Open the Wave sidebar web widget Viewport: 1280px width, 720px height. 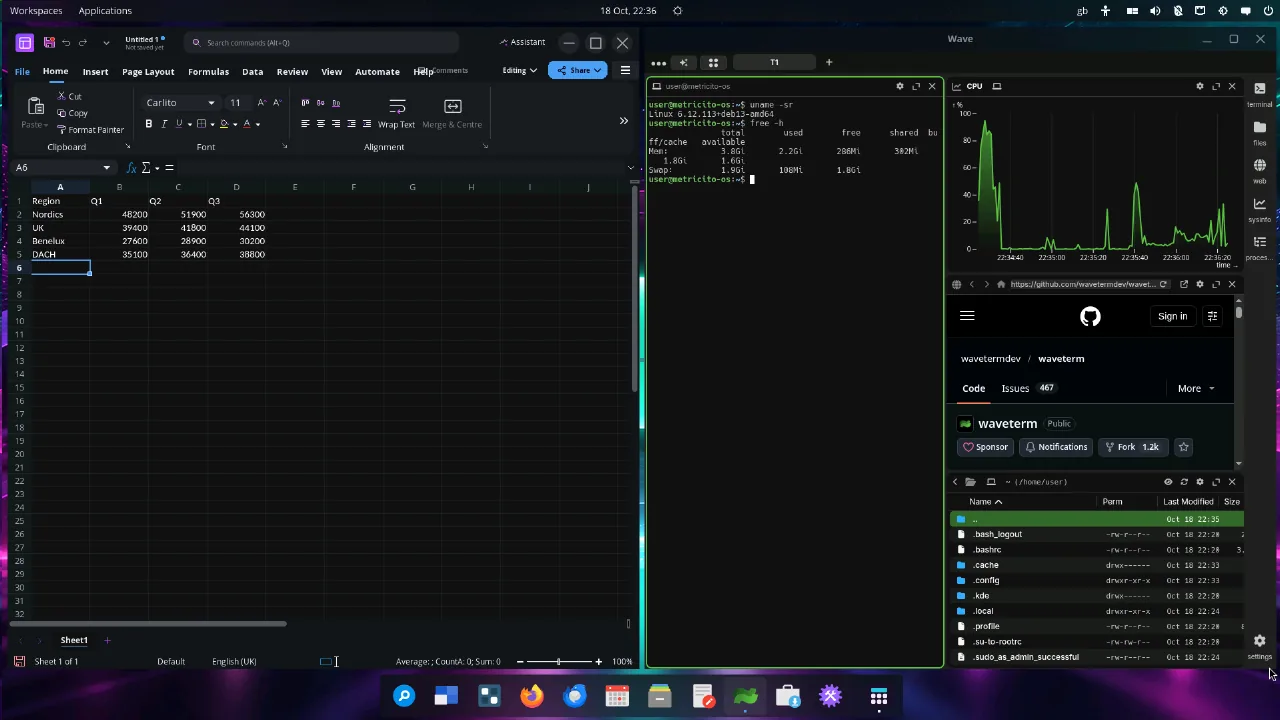[x=1260, y=170]
